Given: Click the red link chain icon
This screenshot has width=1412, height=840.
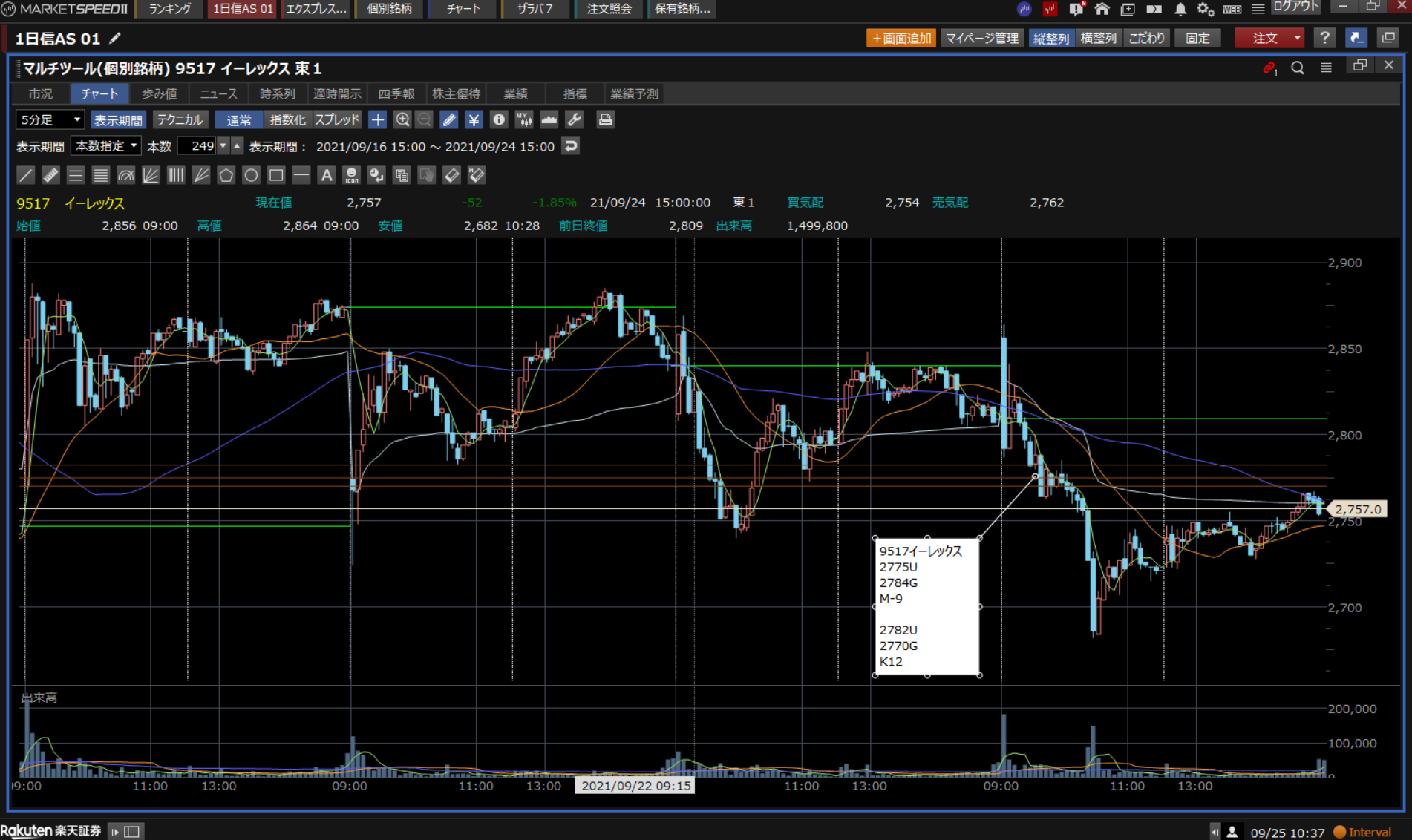Looking at the screenshot, I should (x=1269, y=68).
